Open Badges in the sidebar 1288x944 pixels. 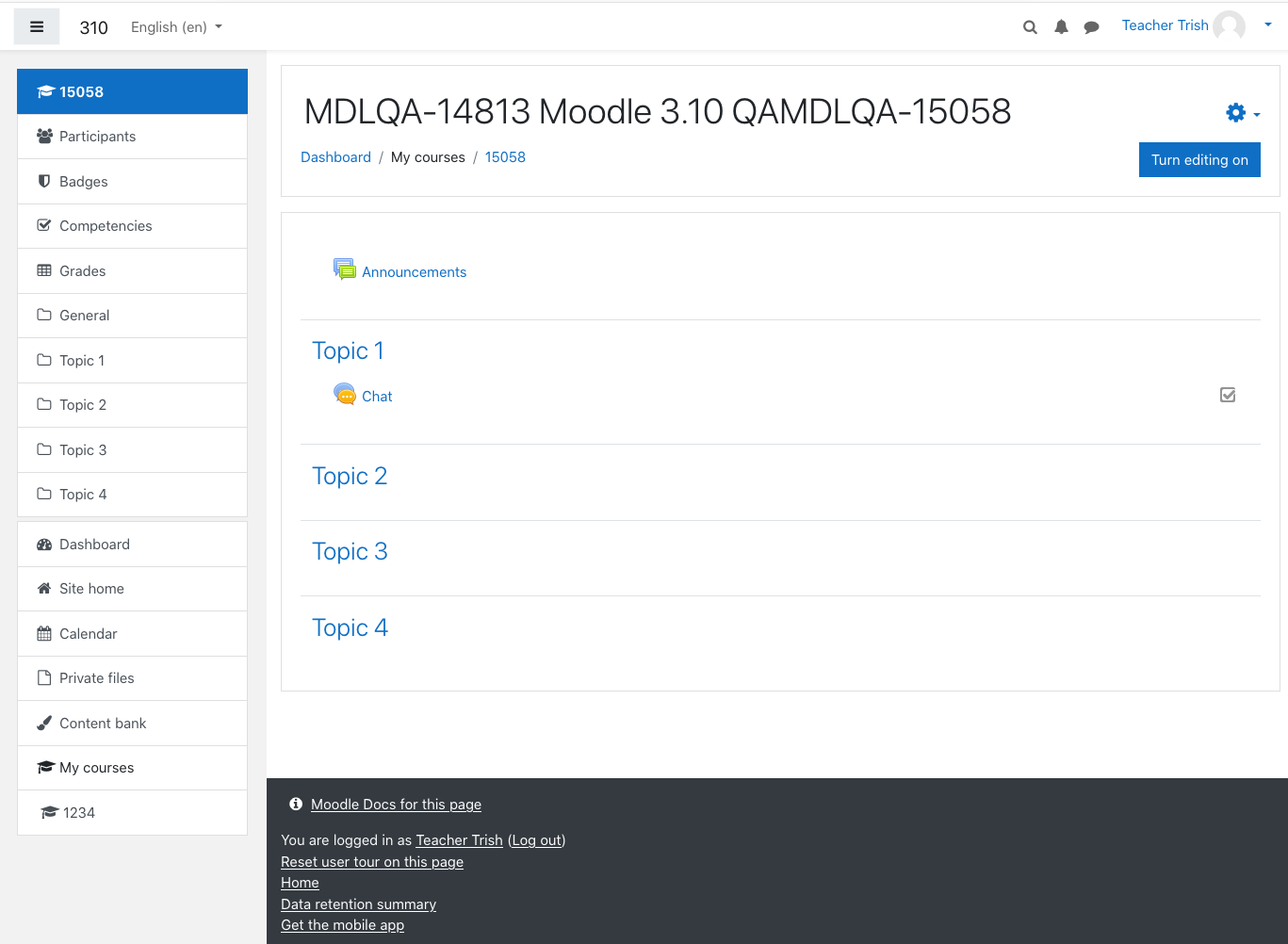pos(132,181)
